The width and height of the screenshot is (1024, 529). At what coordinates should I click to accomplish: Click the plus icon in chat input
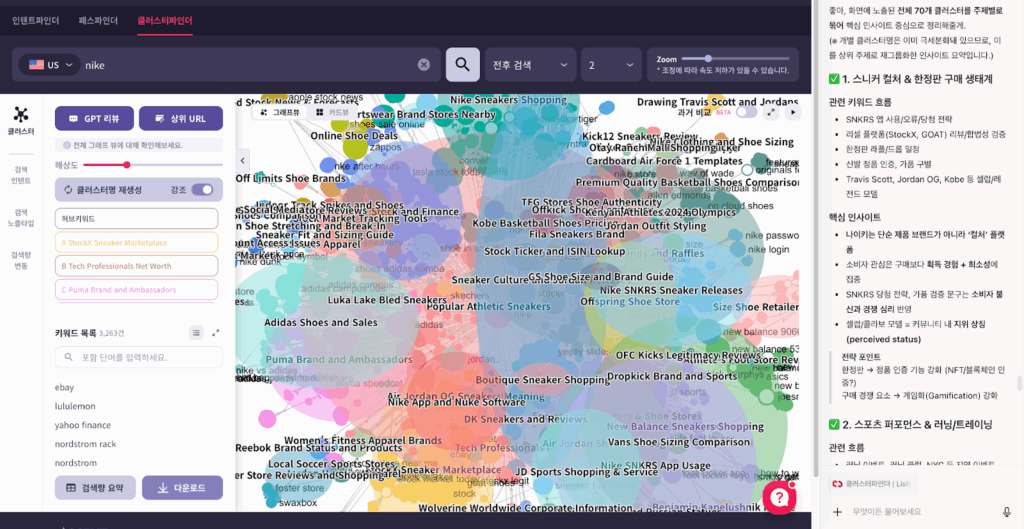(837, 512)
